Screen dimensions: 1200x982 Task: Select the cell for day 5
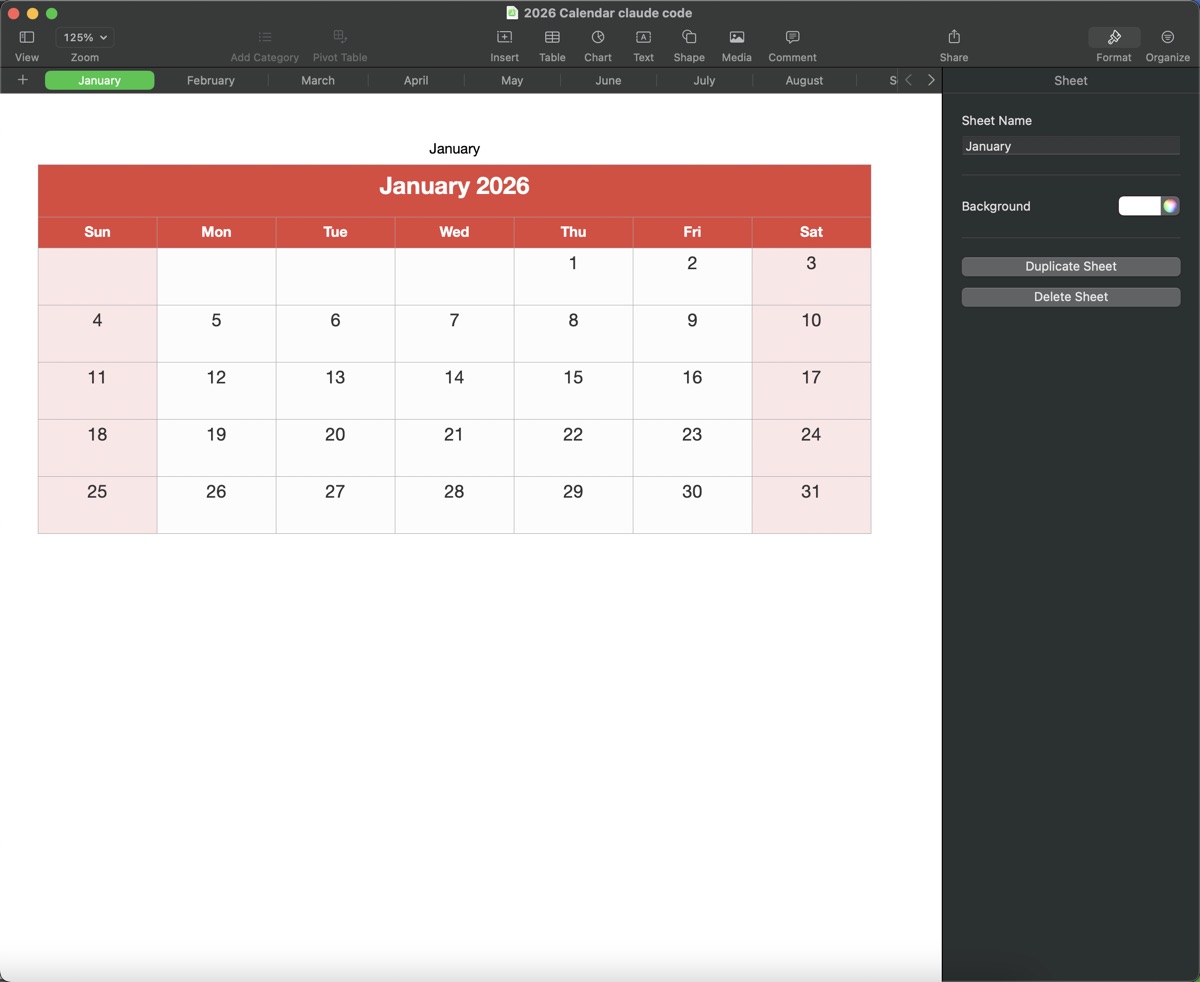pos(216,333)
